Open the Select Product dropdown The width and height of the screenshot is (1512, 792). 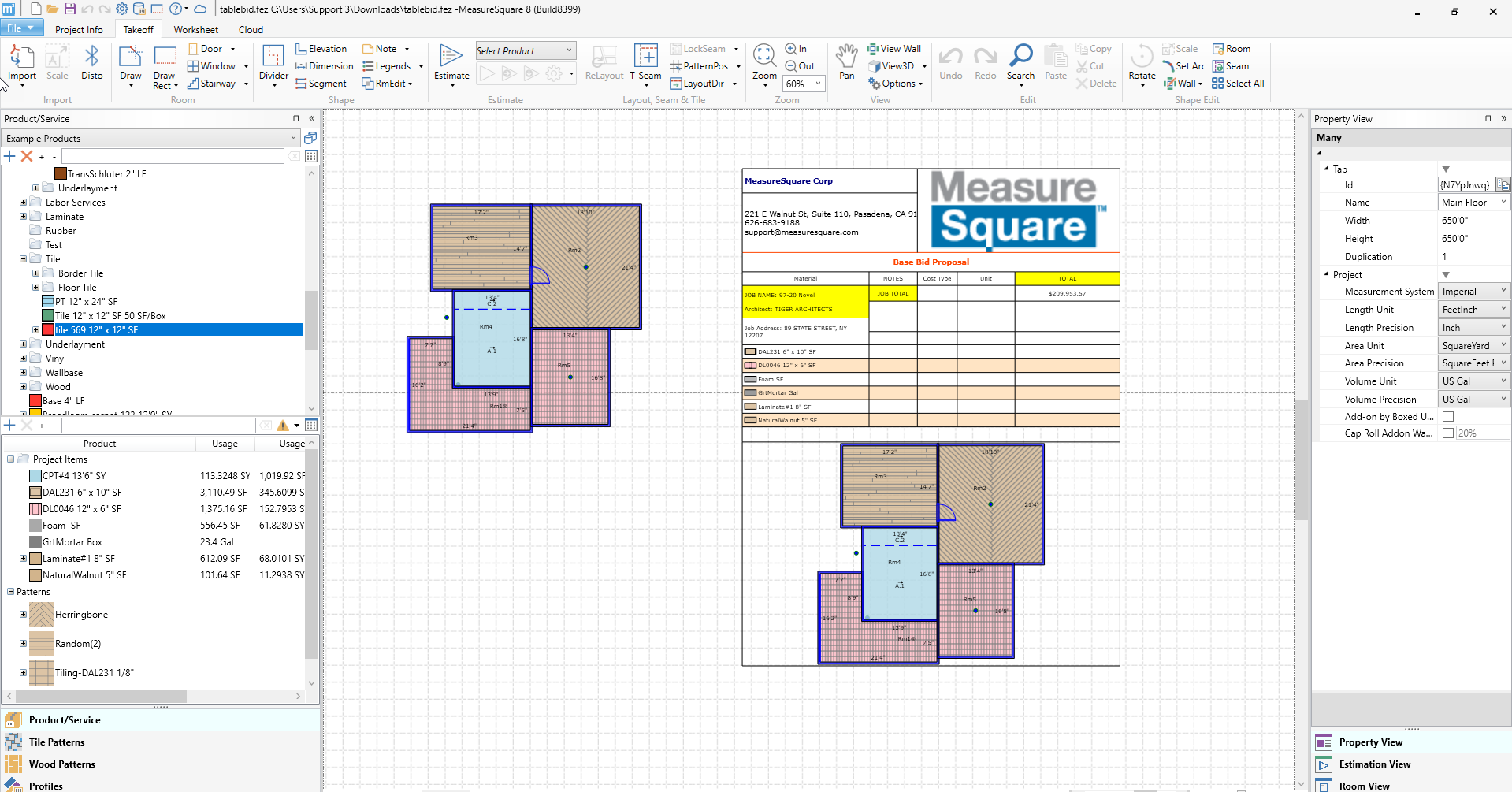526,51
